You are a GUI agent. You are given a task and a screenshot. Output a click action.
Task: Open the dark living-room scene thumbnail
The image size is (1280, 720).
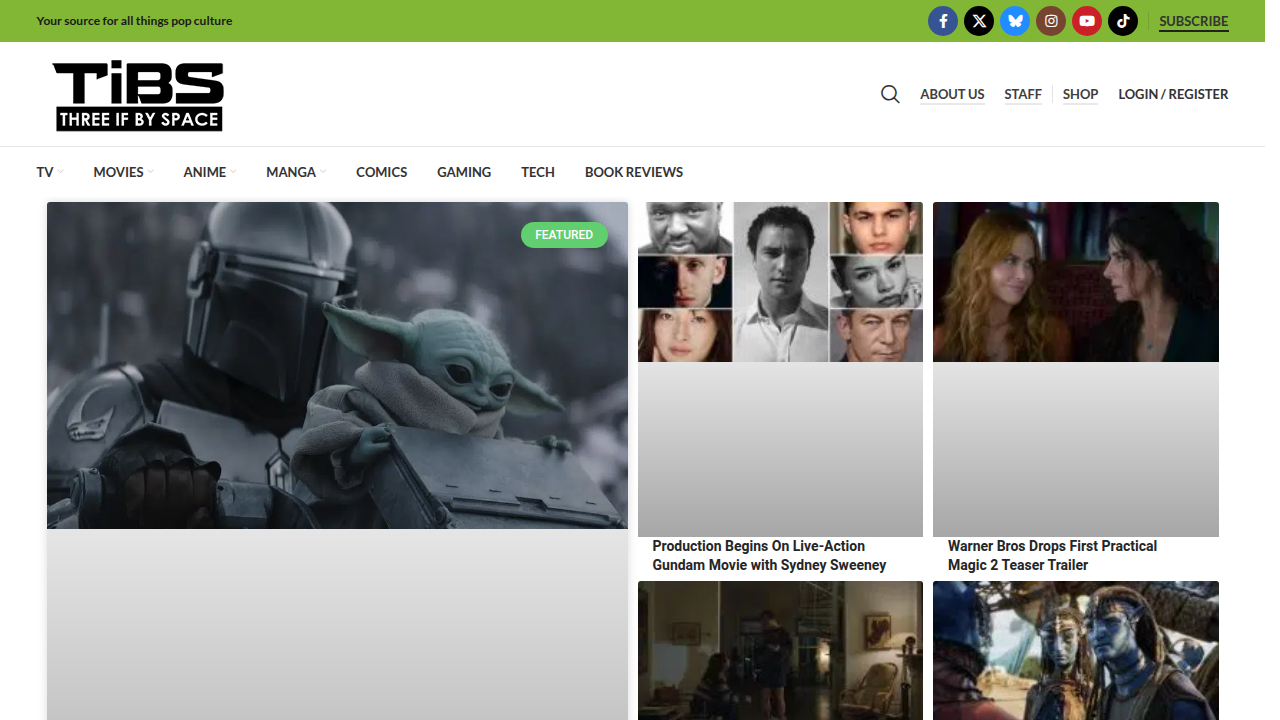tap(780, 650)
